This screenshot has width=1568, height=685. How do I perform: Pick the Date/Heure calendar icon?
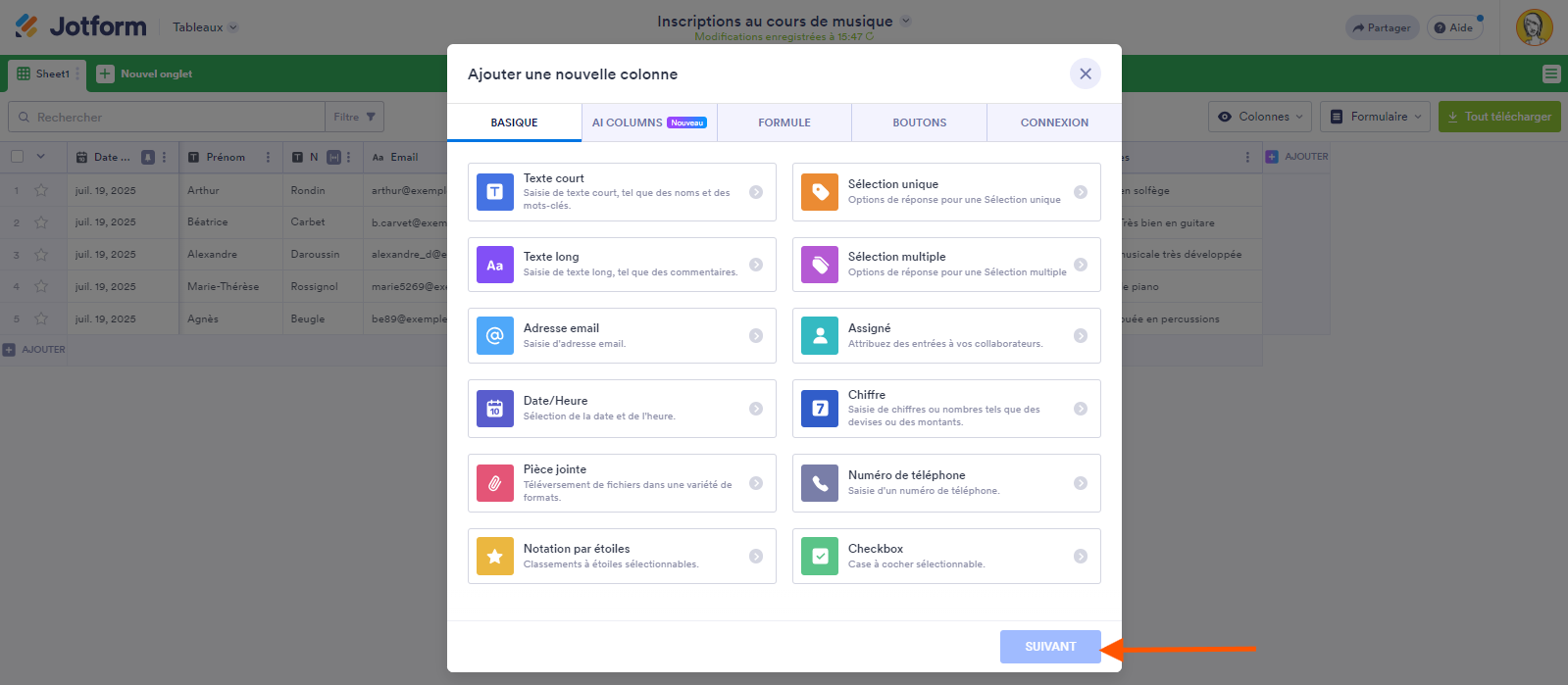click(495, 409)
